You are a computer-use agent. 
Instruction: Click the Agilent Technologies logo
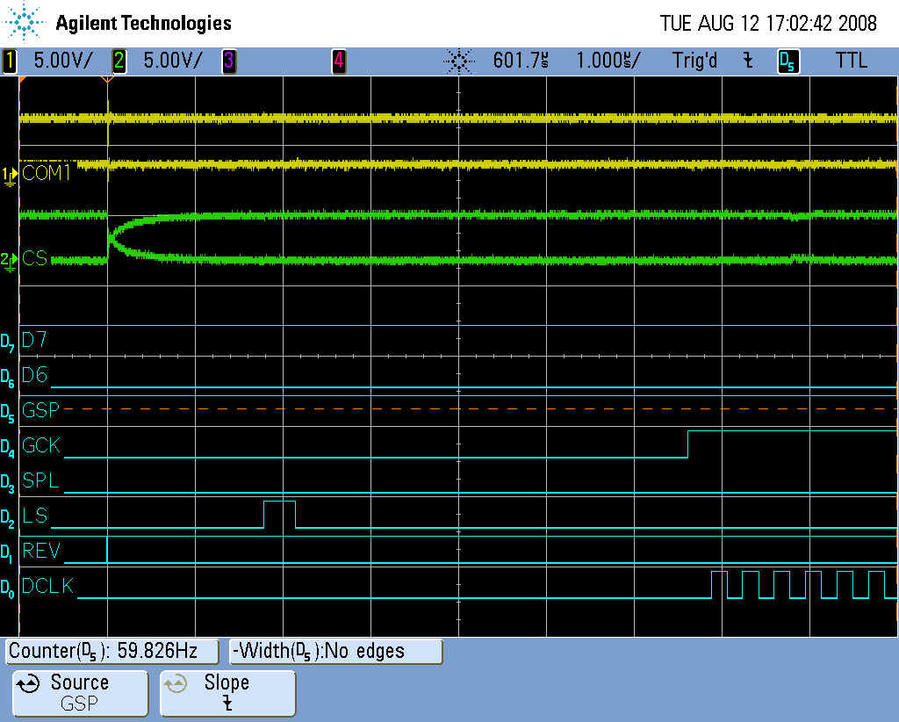coord(23,22)
